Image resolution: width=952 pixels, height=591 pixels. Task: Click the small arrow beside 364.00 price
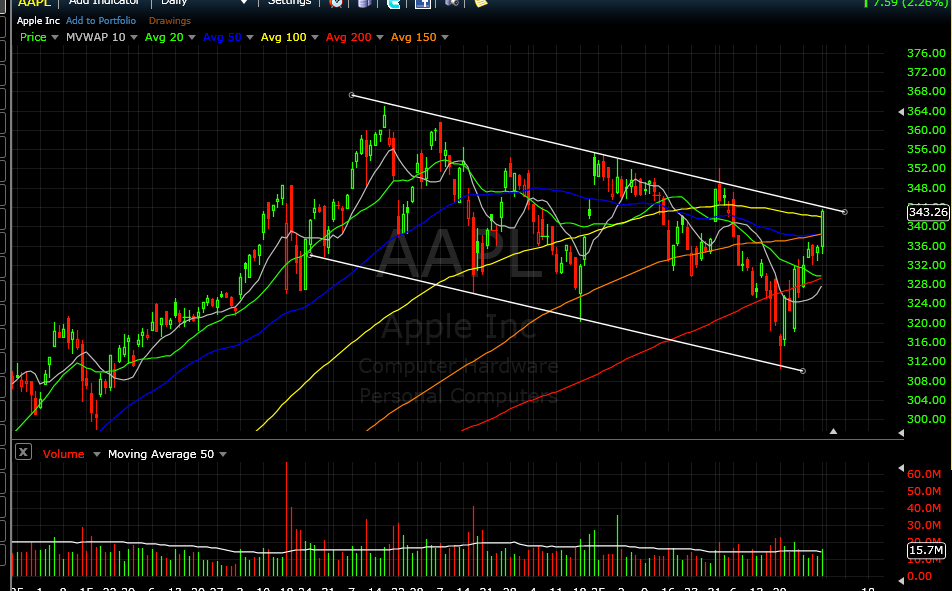click(x=901, y=112)
